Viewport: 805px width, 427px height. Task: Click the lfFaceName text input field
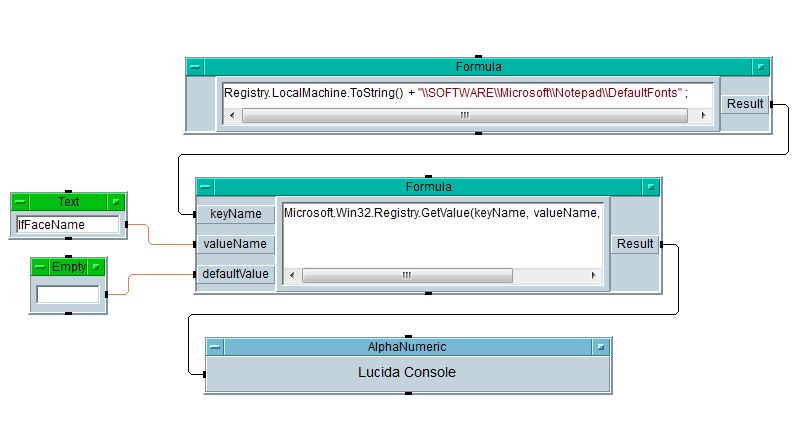67,225
